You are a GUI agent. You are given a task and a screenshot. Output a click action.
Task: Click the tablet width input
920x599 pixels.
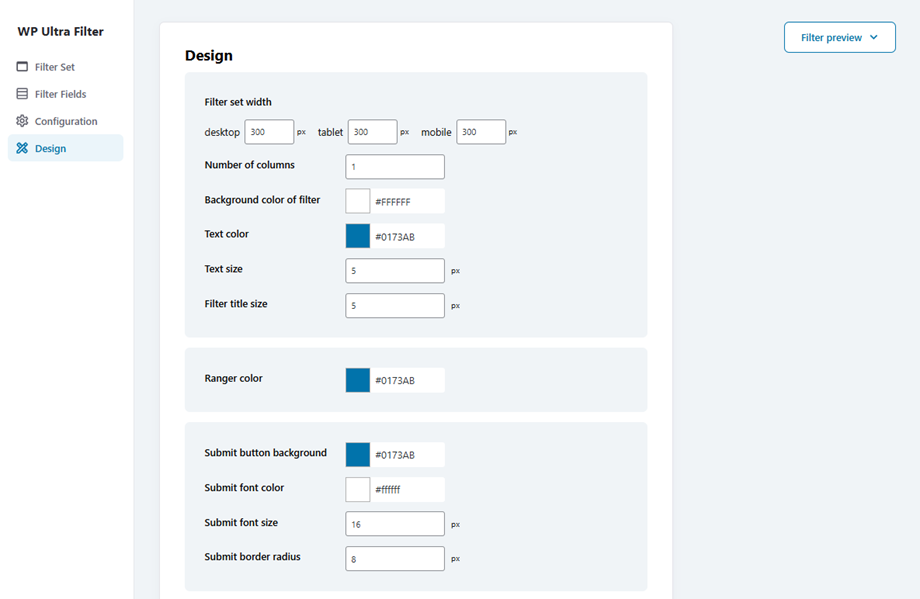pyautogui.click(x=372, y=132)
